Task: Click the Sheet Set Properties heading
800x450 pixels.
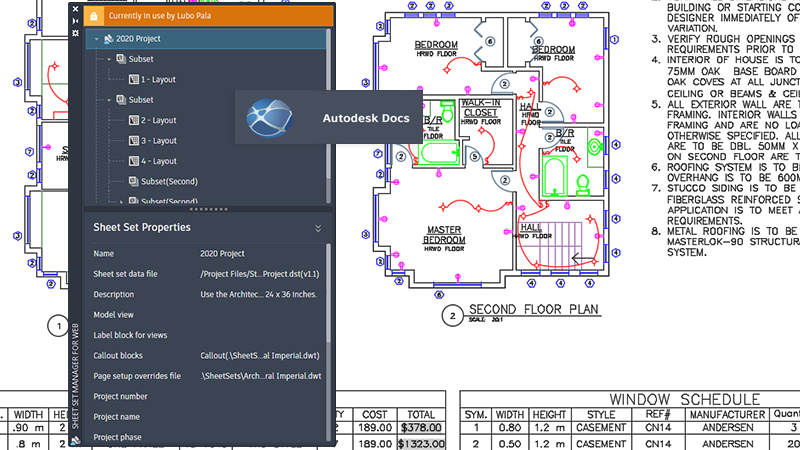Action: coord(142,228)
